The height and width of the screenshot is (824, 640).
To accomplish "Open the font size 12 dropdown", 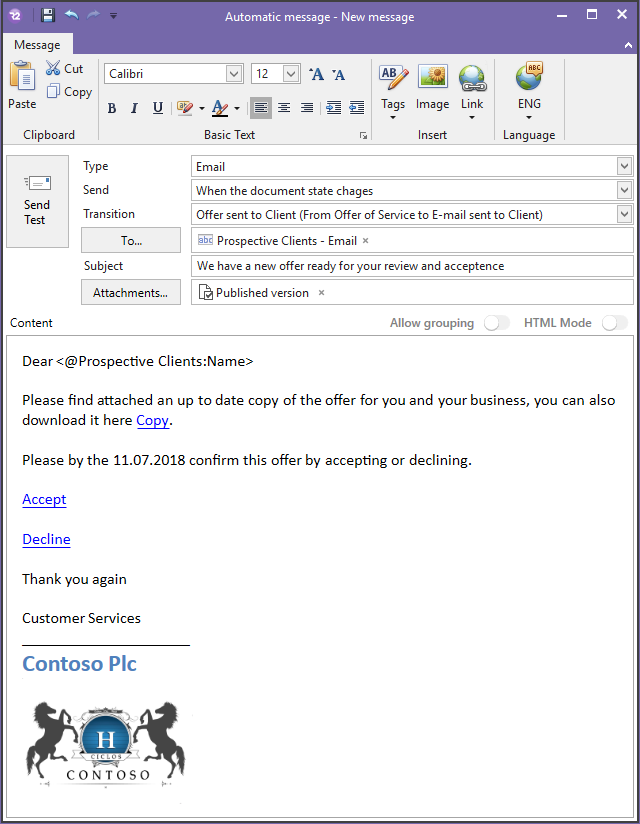I will (x=291, y=74).
